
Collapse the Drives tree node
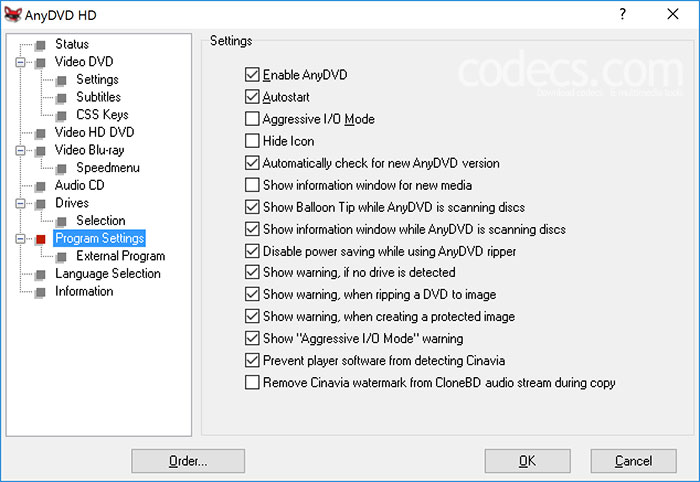click(x=20, y=204)
